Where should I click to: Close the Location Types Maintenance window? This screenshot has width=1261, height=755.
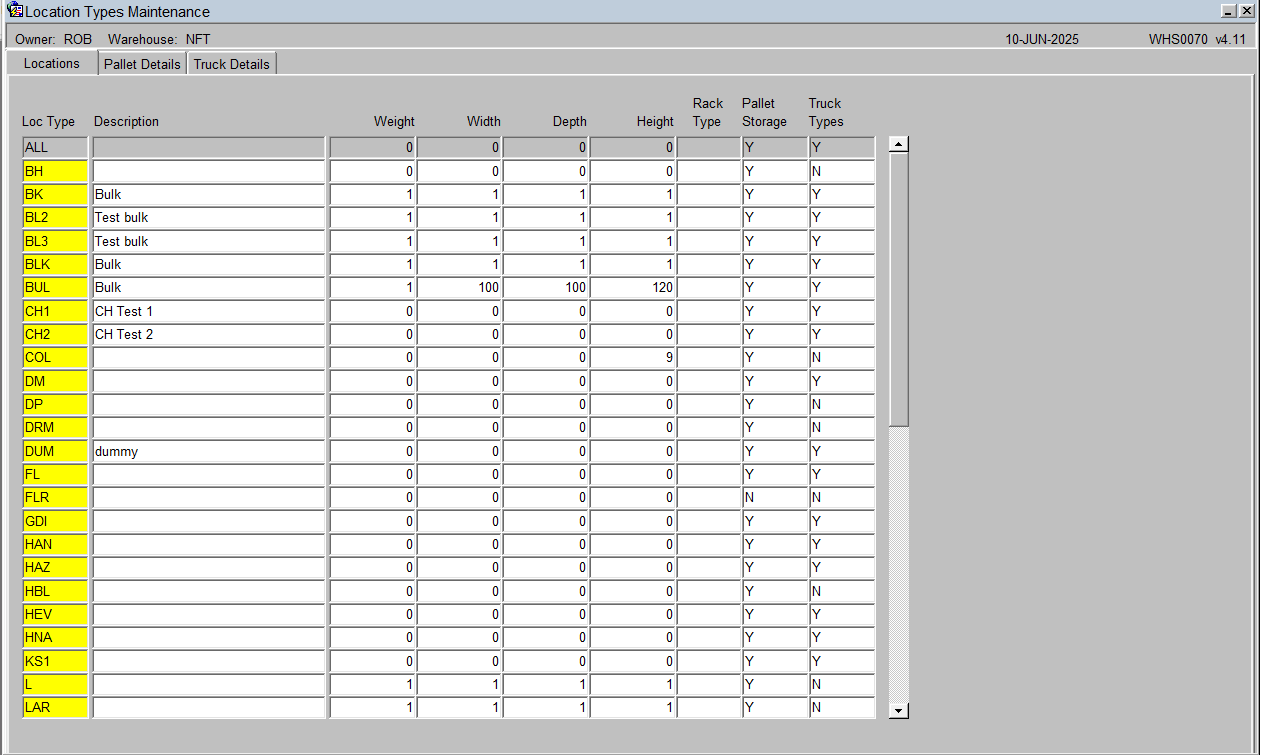pos(1246,11)
